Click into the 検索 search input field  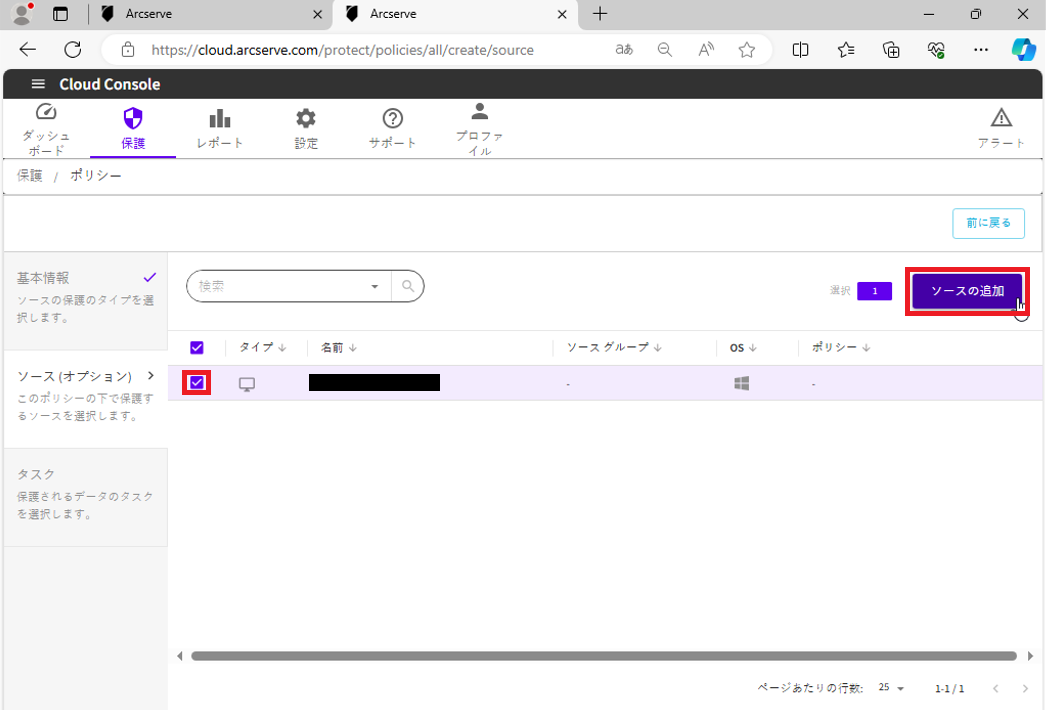coord(280,286)
